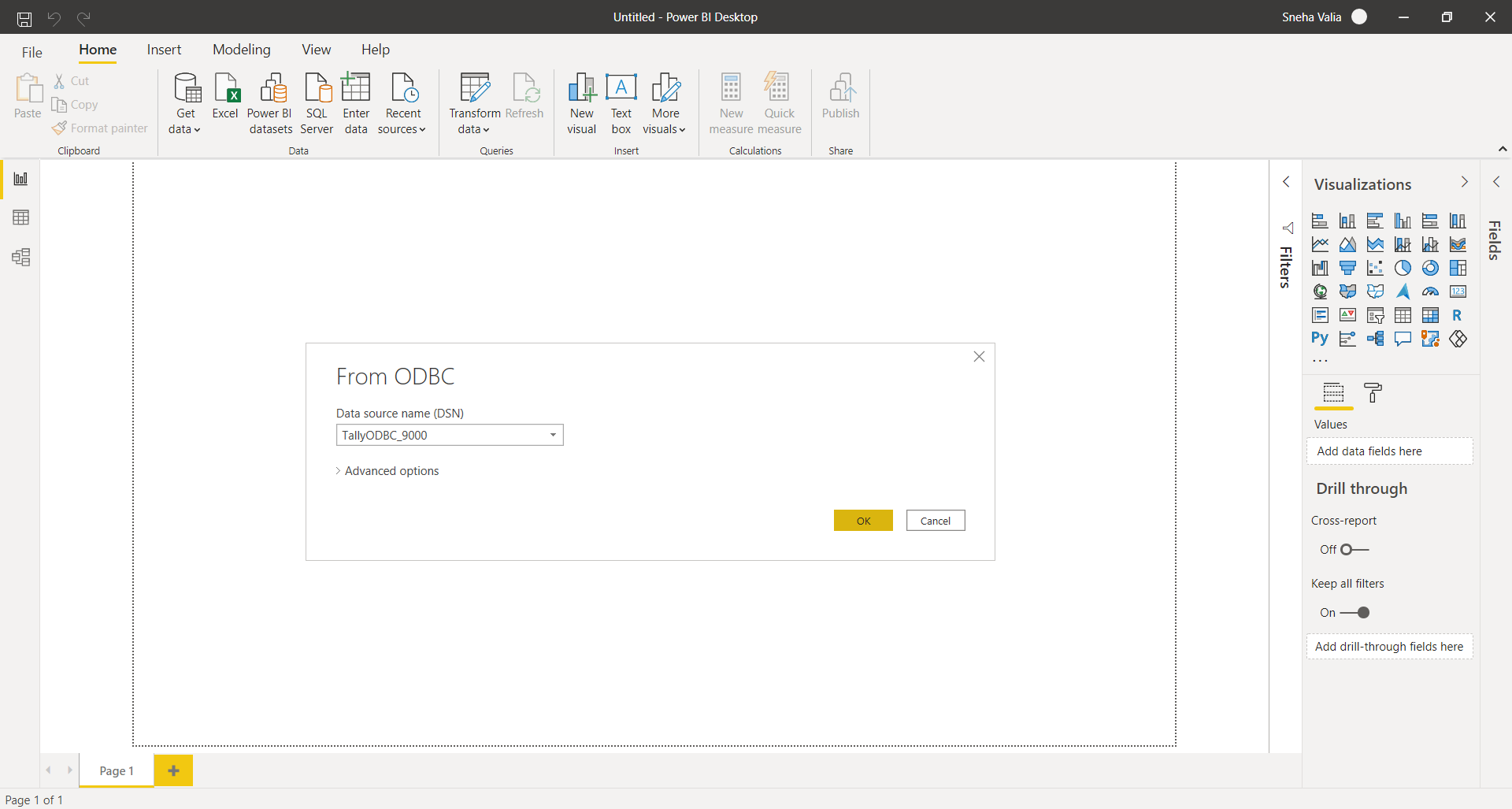Click the New visual ribbon button
The image size is (1512, 809).
click(582, 103)
